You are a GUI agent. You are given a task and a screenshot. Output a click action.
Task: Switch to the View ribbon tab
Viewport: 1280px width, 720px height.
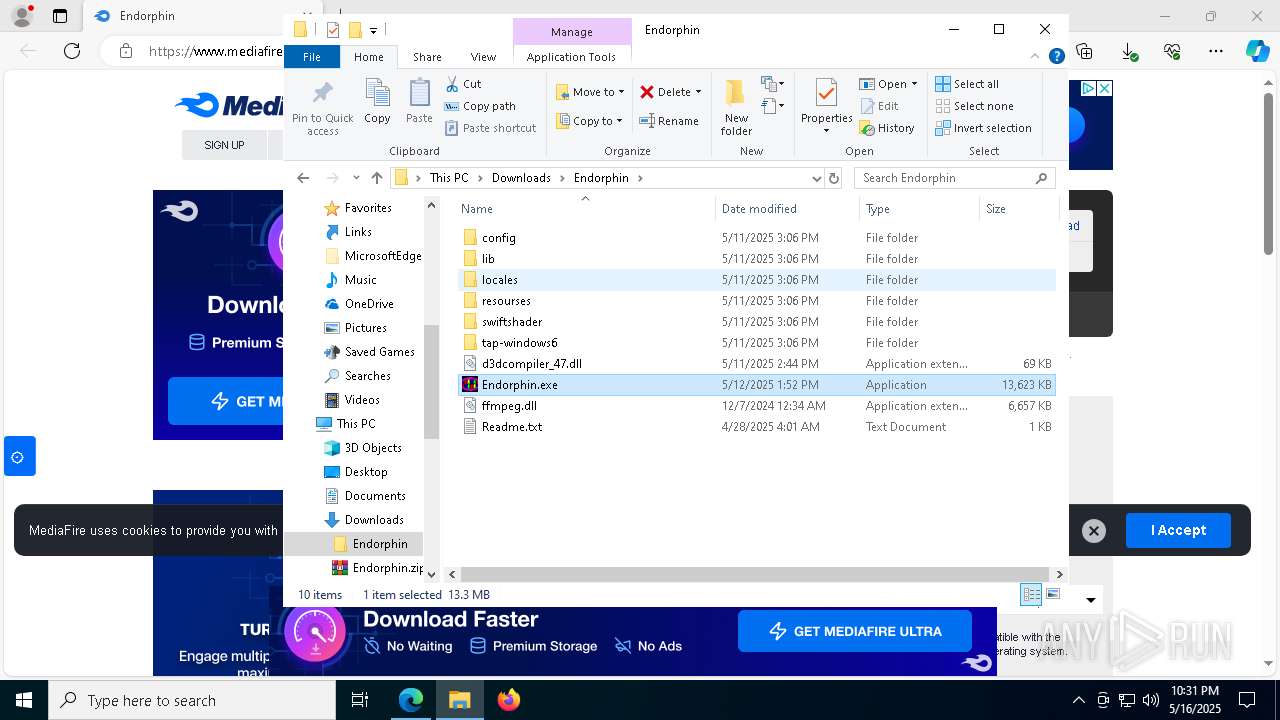pos(483,57)
